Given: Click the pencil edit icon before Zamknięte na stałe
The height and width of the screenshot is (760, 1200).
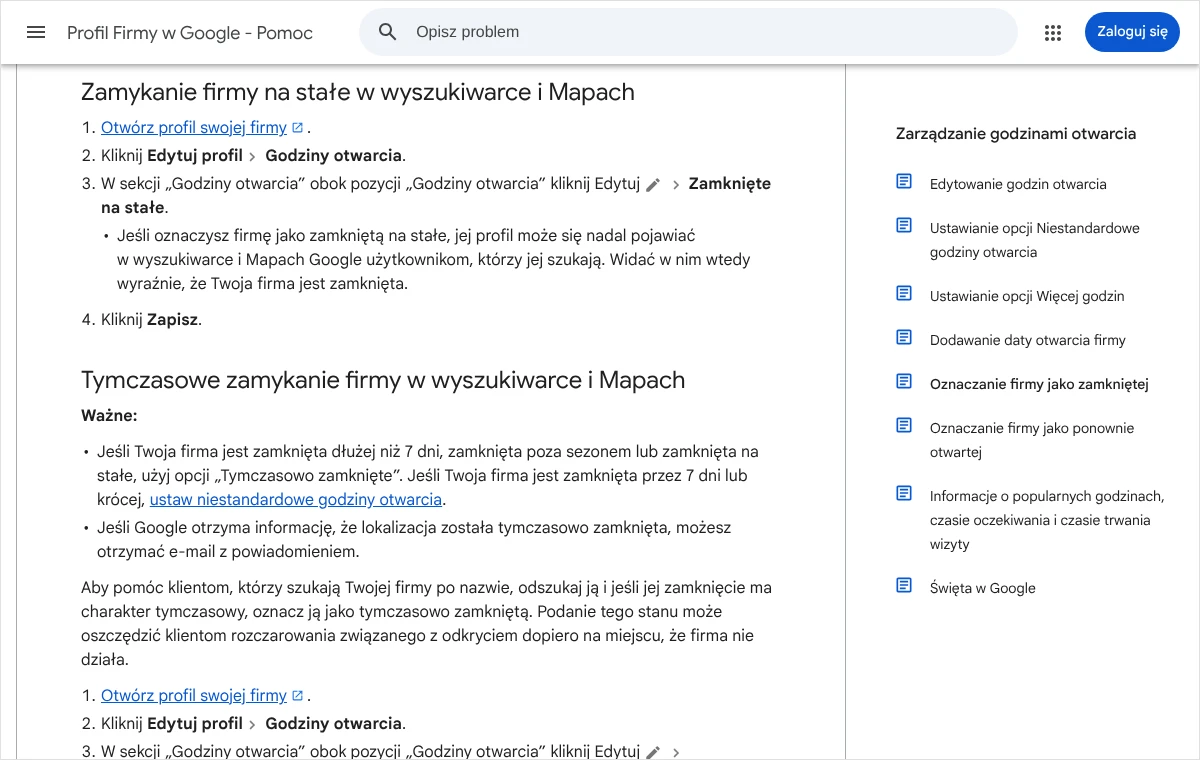Looking at the screenshot, I should point(653,185).
